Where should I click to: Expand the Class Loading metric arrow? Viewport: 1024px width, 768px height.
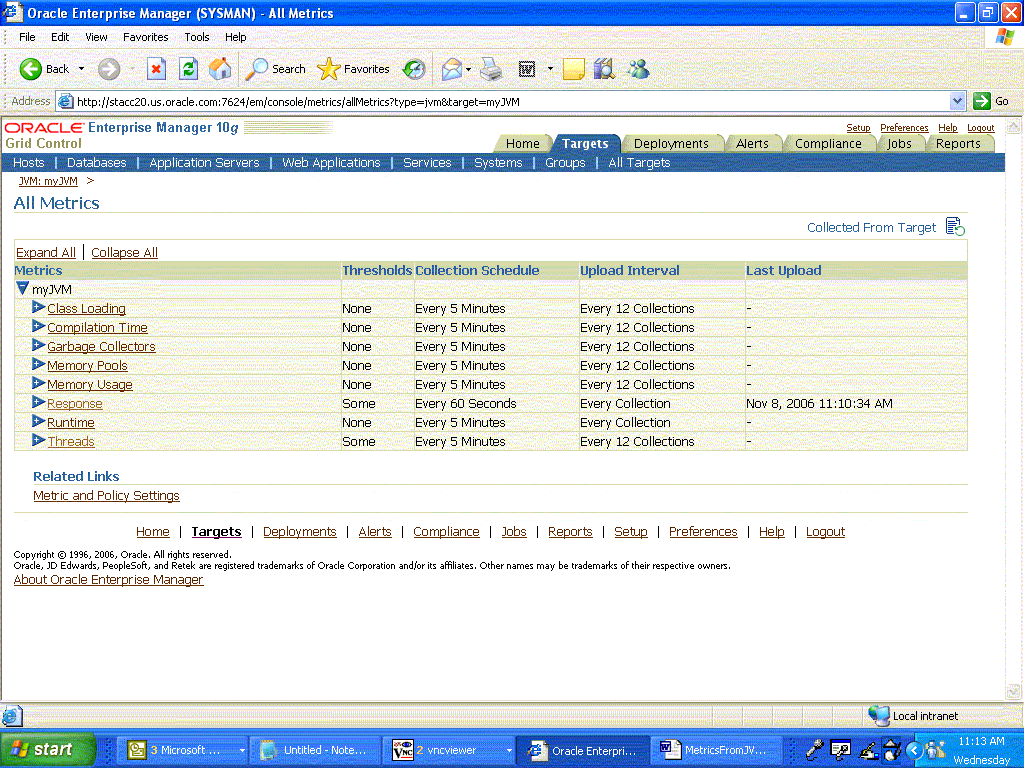point(39,307)
